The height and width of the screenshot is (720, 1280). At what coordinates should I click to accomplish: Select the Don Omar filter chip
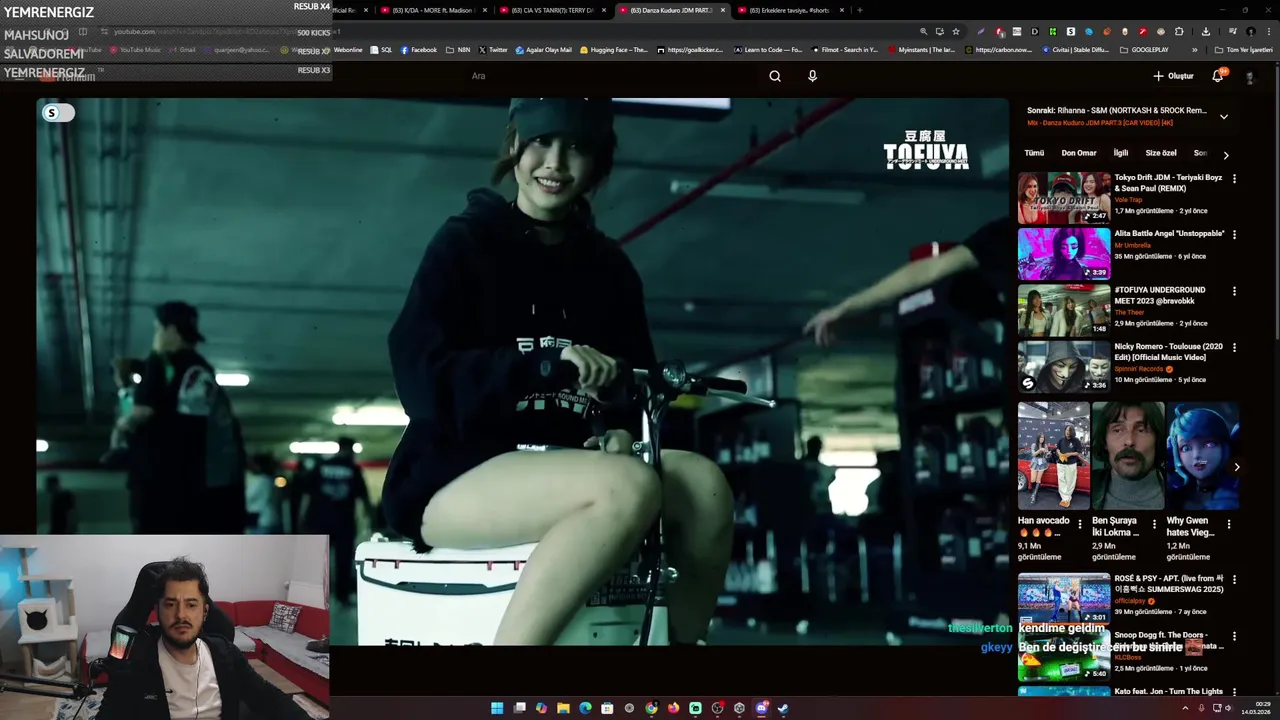(1079, 153)
